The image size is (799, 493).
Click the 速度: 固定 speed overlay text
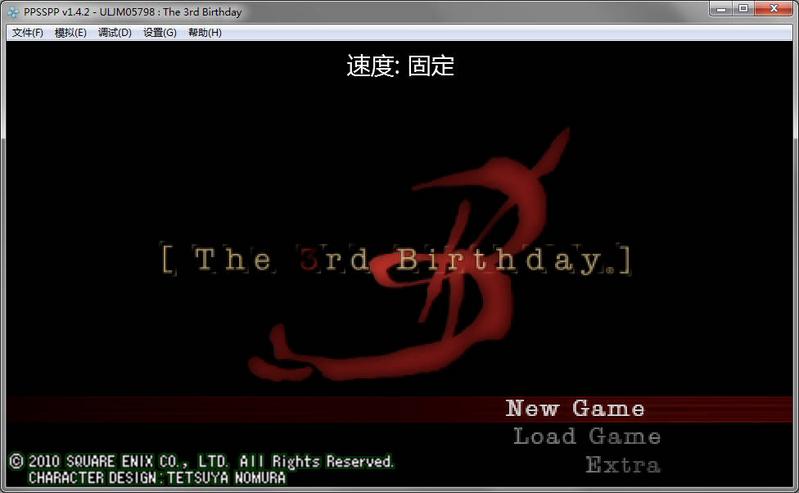click(400, 67)
